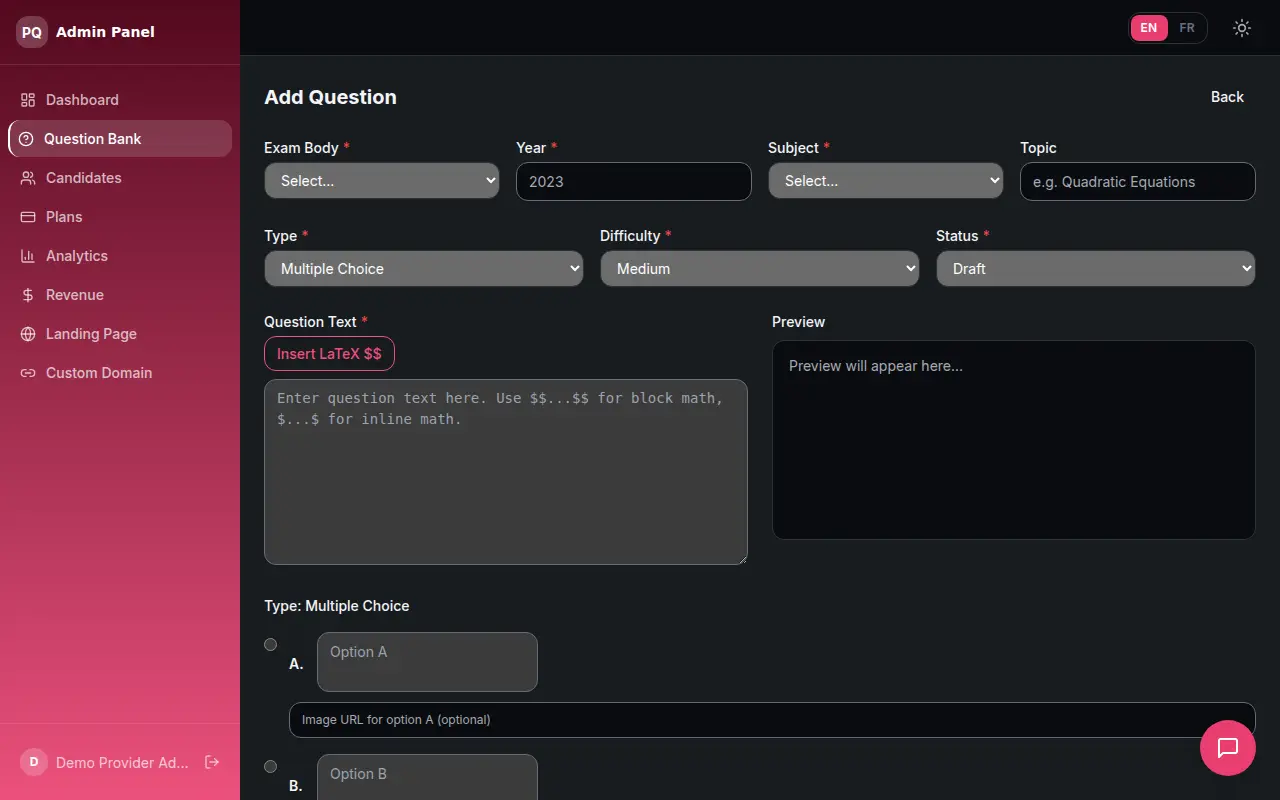
Task: Click the Revenue dollar sign icon
Action: coord(28,295)
